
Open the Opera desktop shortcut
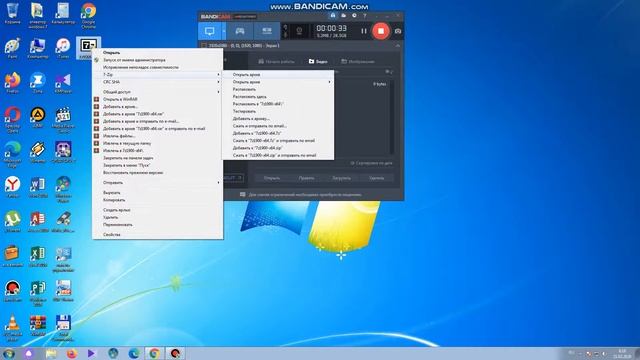pos(12,119)
